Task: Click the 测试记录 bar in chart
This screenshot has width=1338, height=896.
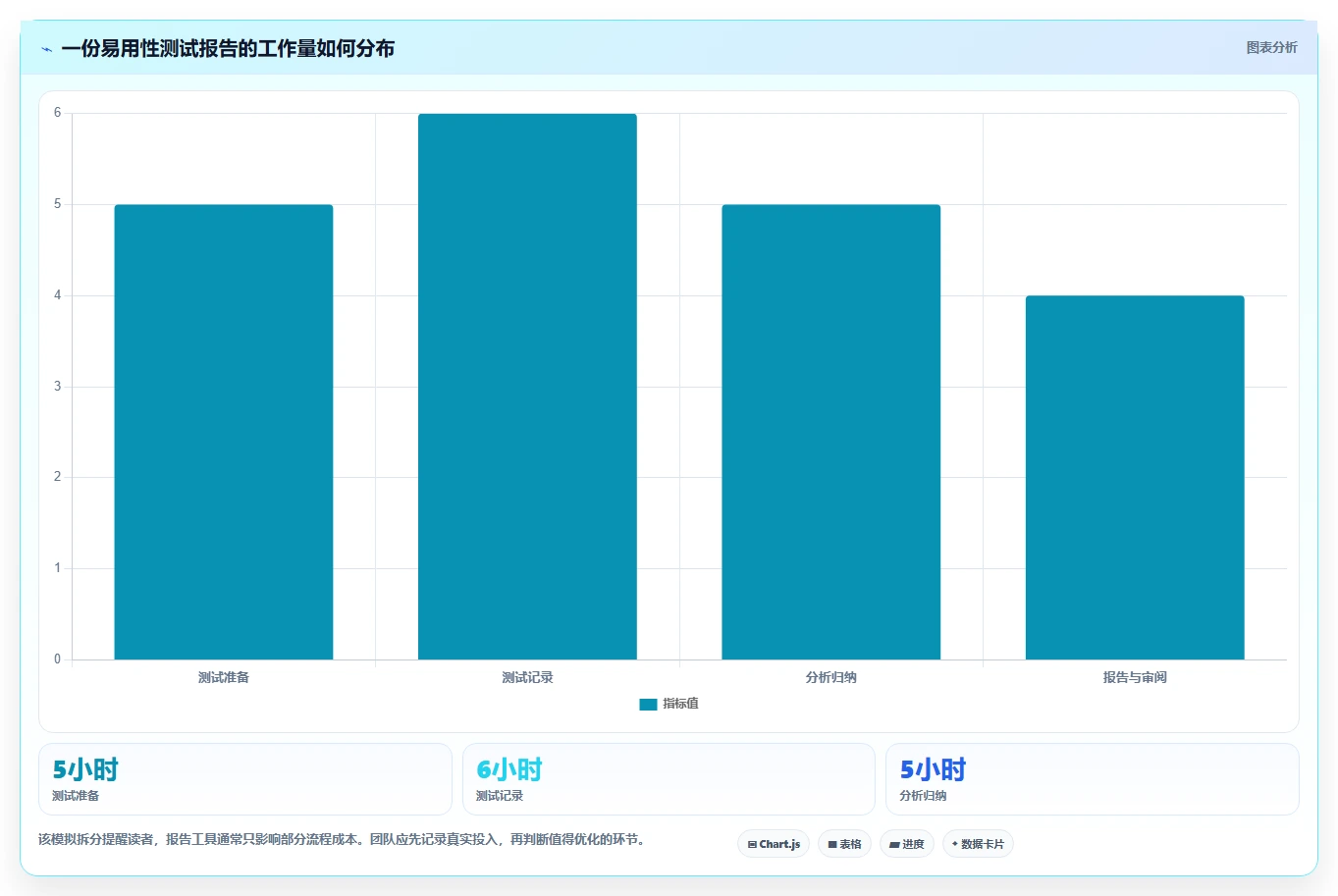Action: point(527,387)
